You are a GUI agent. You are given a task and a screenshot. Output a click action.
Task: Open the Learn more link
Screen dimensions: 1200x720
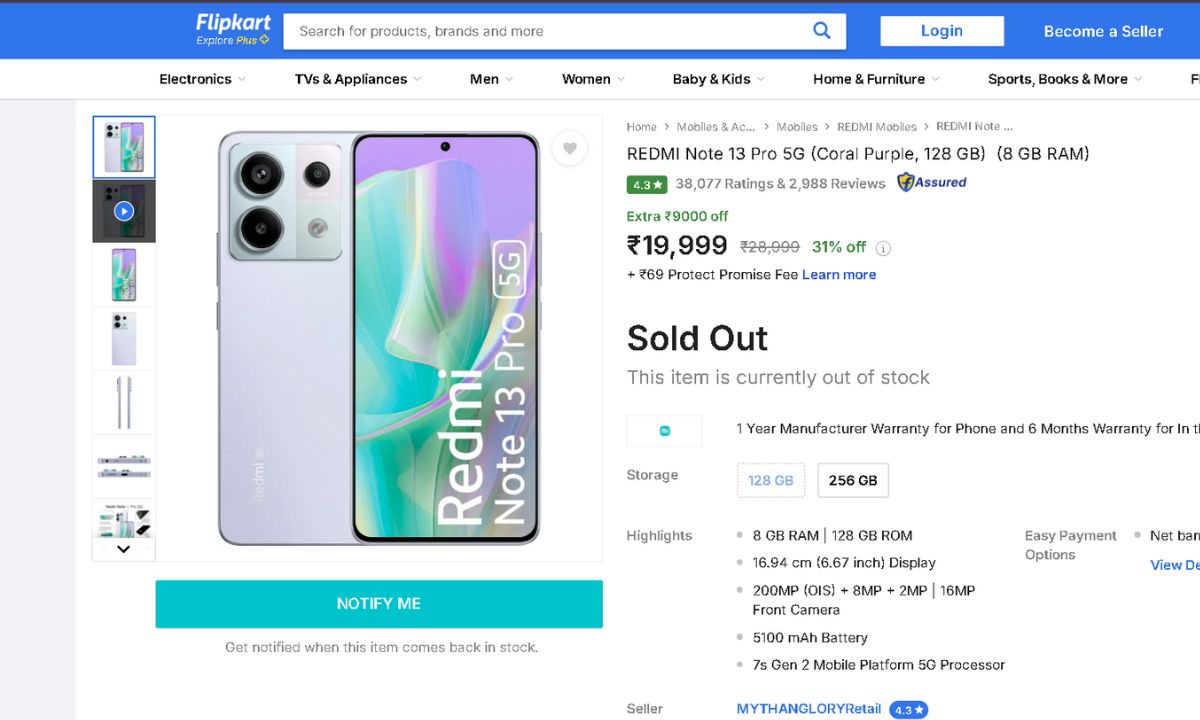[x=839, y=275]
